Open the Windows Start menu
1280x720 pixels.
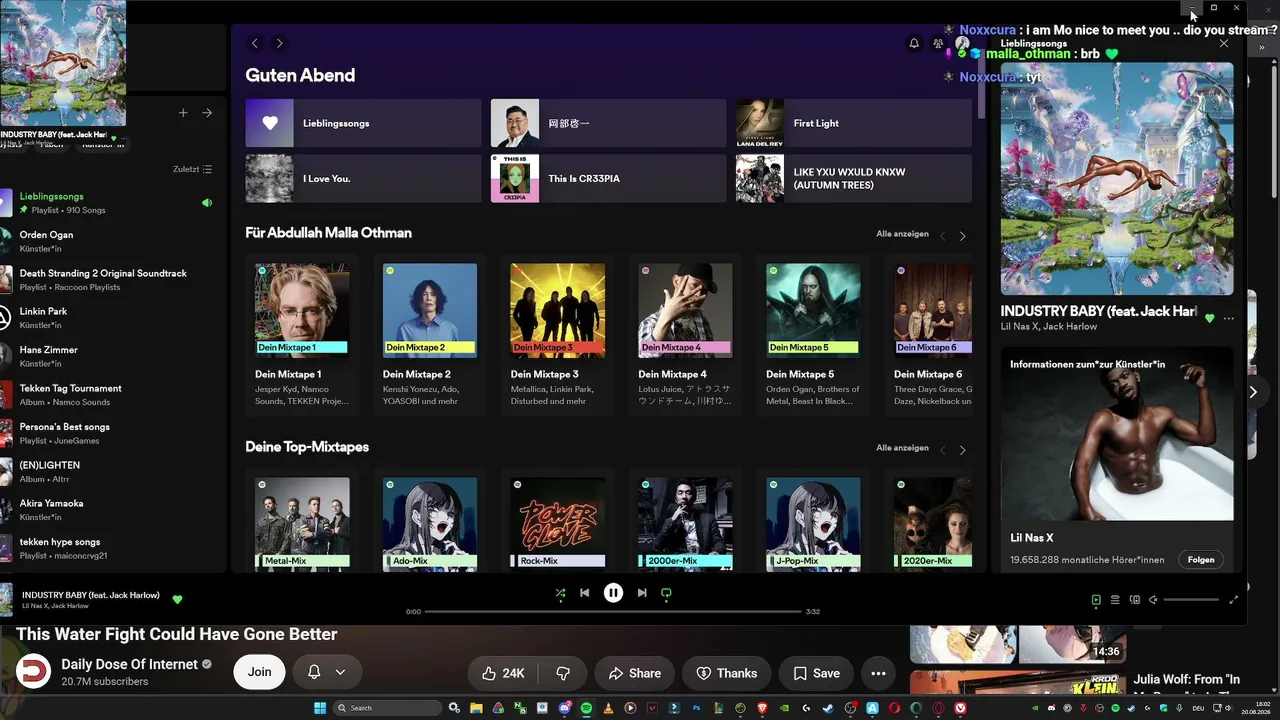320,708
